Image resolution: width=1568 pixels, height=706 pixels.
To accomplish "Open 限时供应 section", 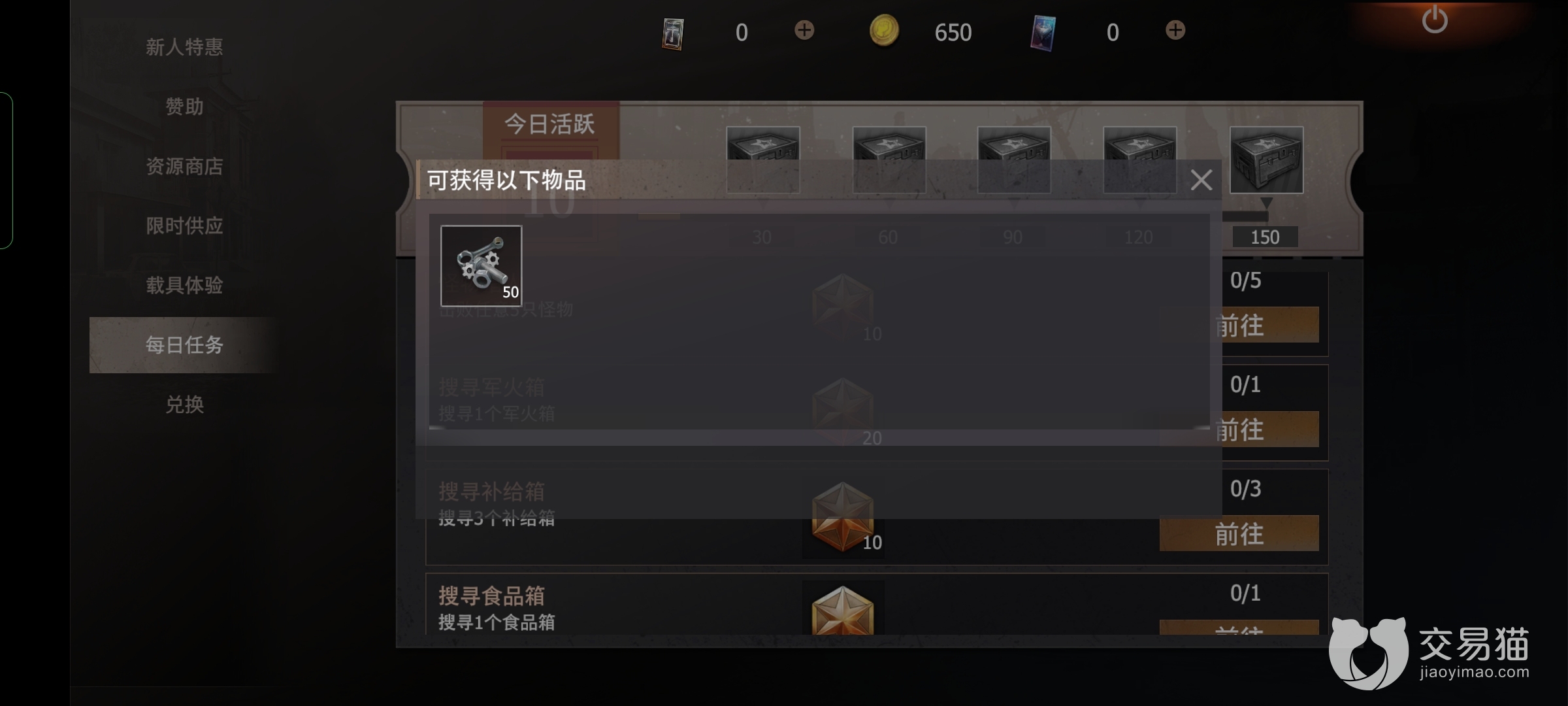I will tap(184, 226).
